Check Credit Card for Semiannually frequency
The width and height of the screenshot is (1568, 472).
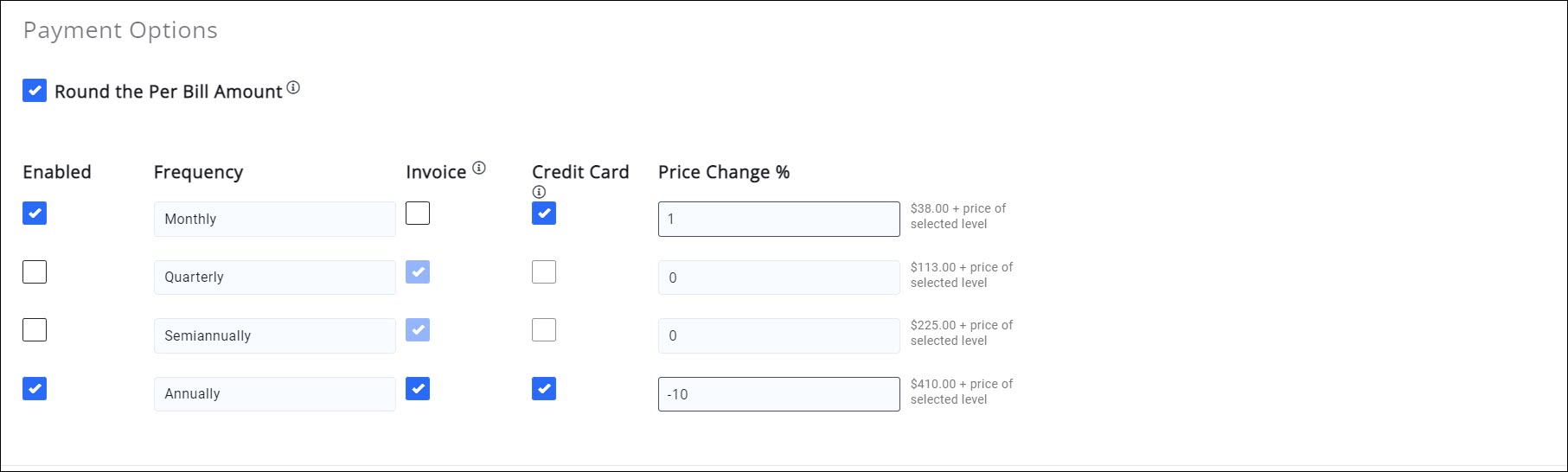(x=544, y=330)
